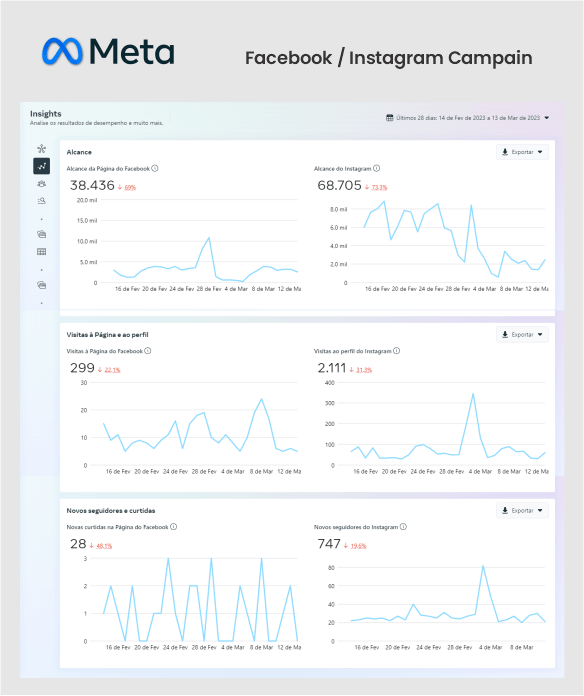Click the 48.1% decrease link for new likes
Image resolution: width=584 pixels, height=696 pixels.
pos(104,546)
